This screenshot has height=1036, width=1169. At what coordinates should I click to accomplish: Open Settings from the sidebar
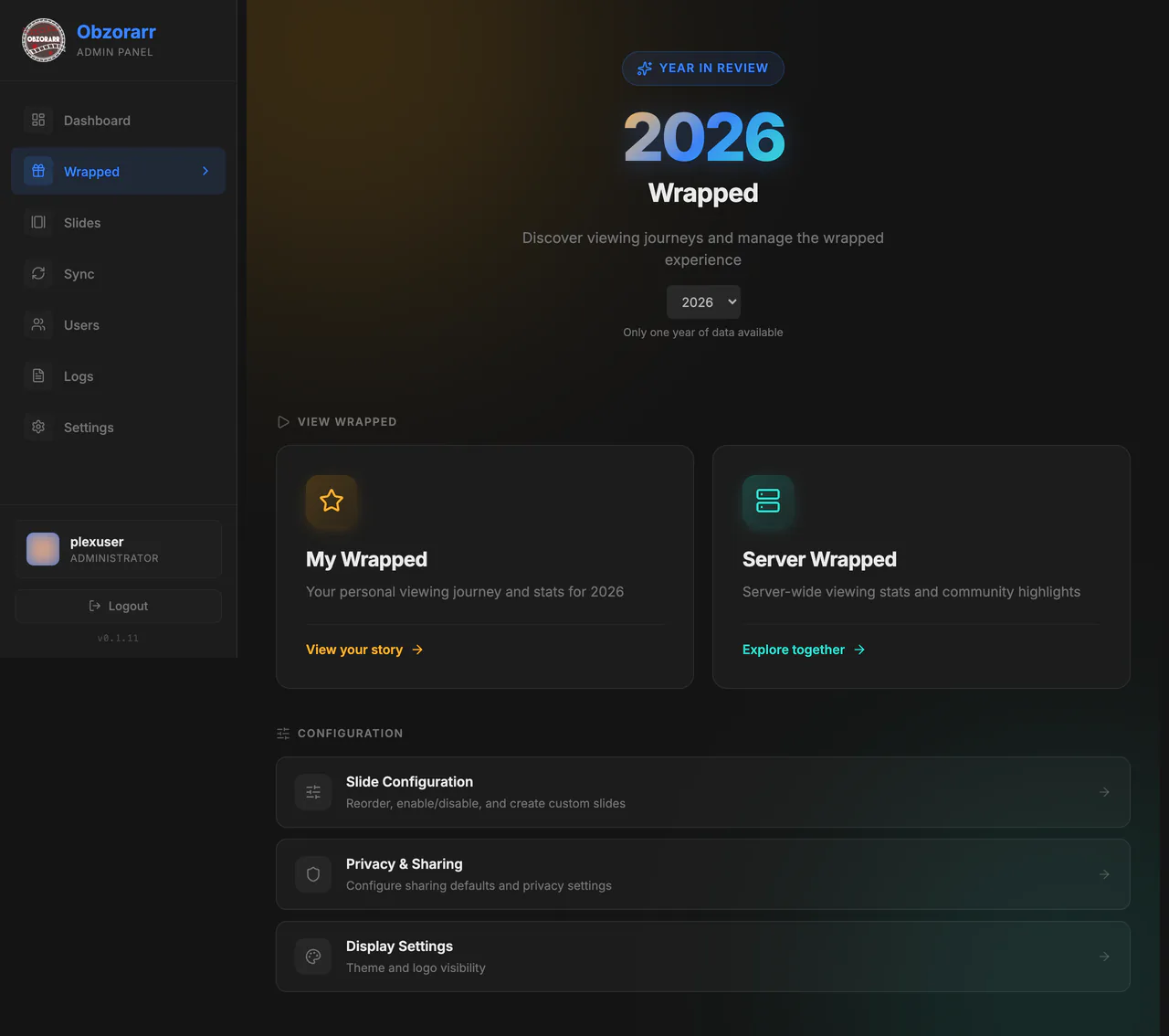pos(119,427)
